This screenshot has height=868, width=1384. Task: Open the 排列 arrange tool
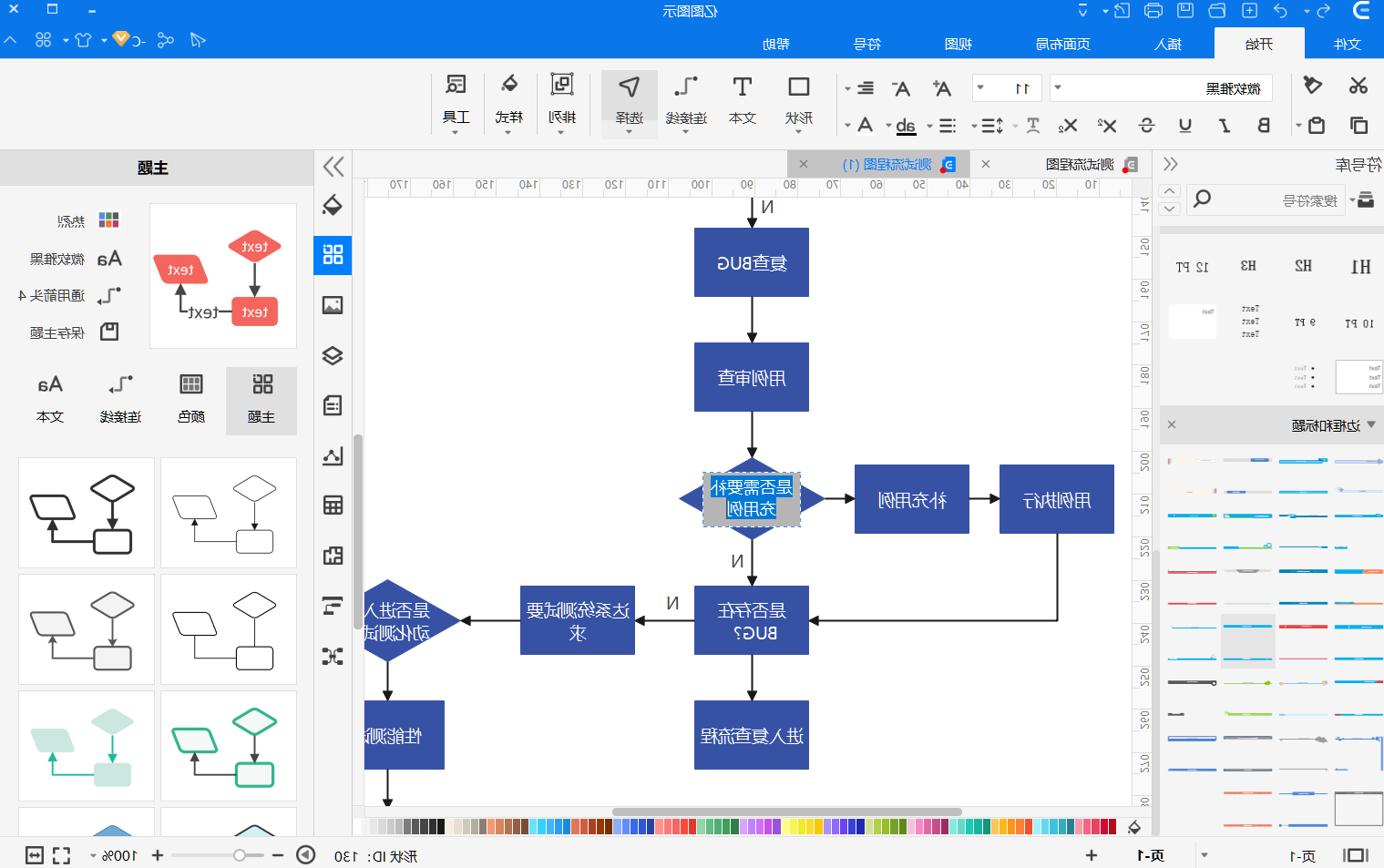pyautogui.click(x=562, y=104)
